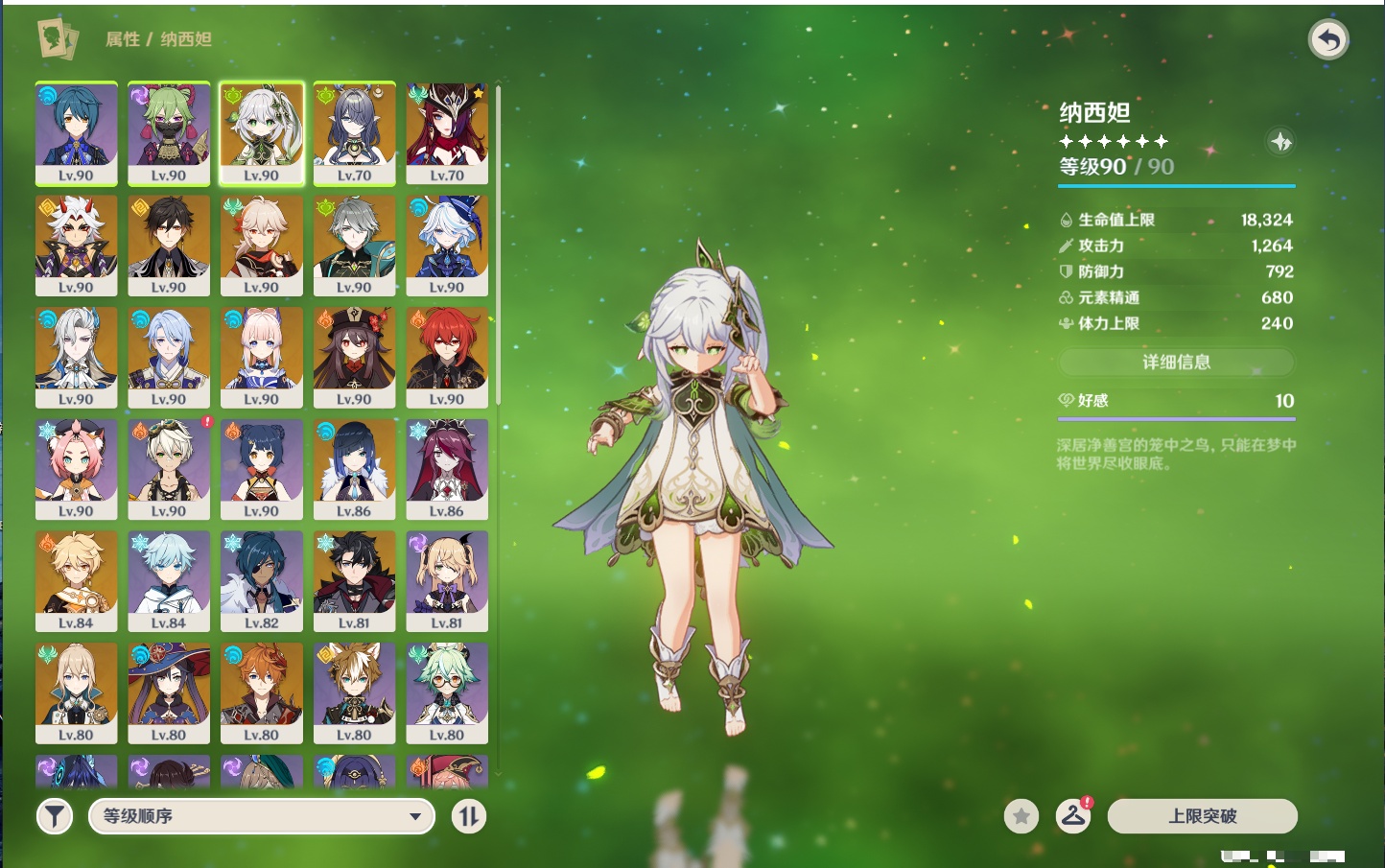This screenshot has width=1385, height=868.
Task: Click the cyan level progress bar
Action: (x=1177, y=186)
